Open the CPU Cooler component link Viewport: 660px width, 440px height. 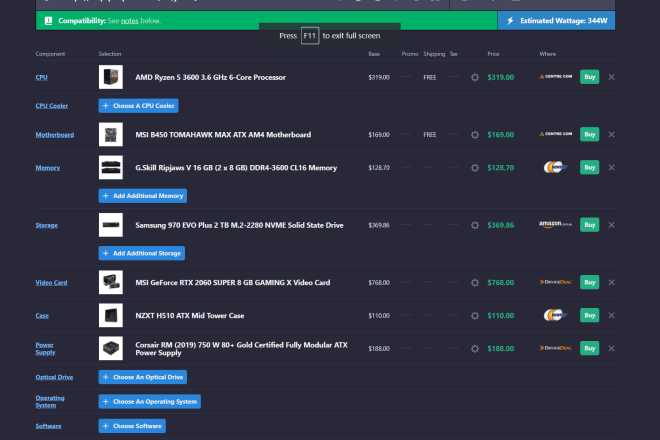(51, 106)
